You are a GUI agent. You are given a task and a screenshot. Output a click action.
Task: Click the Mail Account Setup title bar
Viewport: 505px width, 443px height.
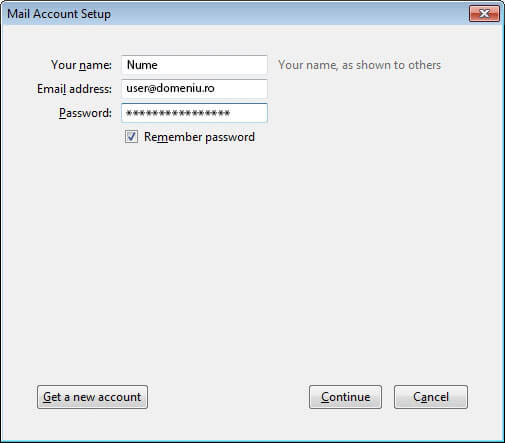(x=233, y=14)
